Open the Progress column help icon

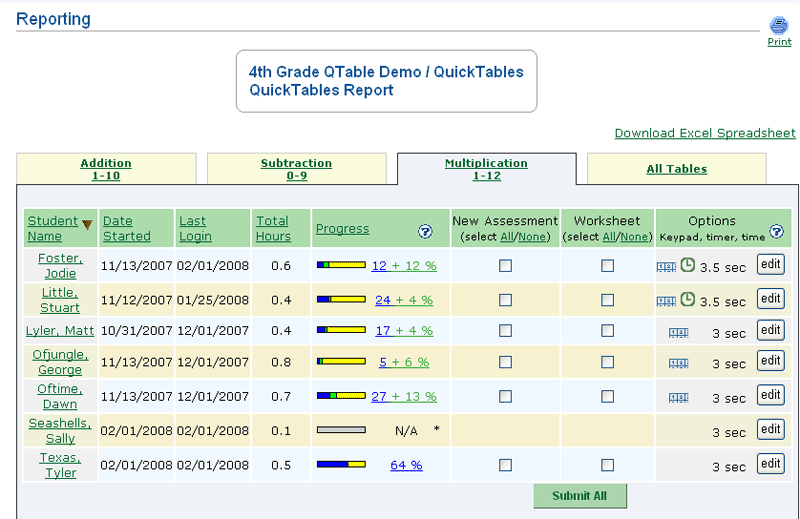point(425,231)
